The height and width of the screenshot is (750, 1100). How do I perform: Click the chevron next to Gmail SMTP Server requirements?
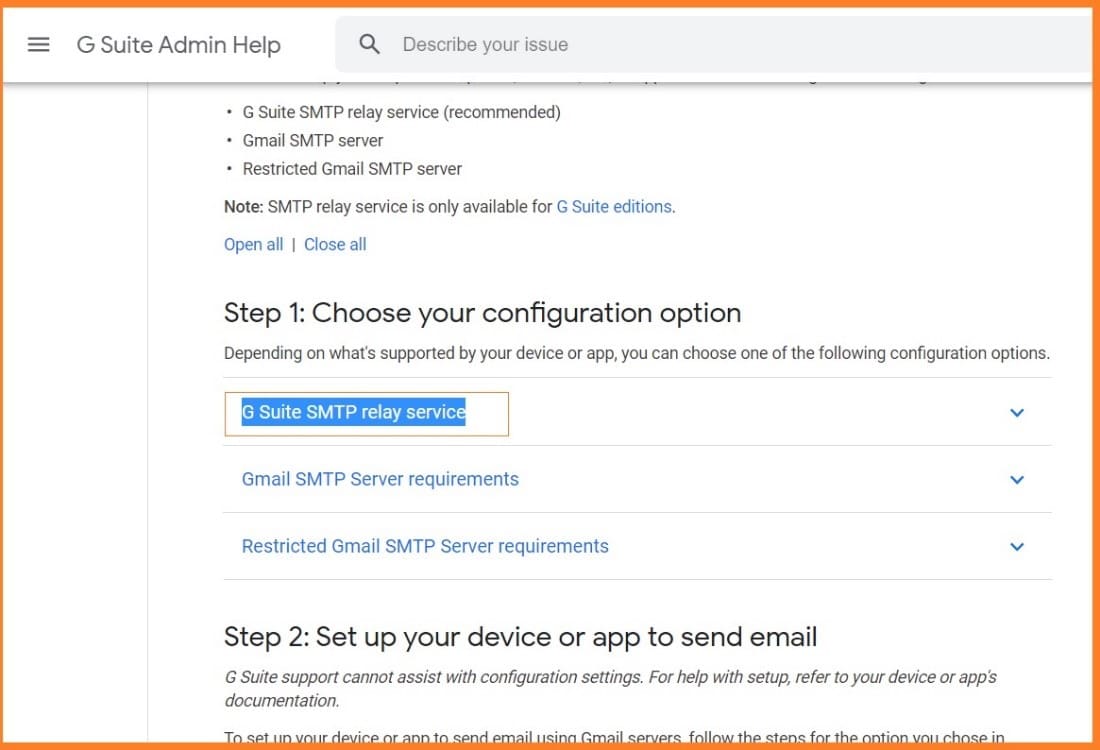1017,480
